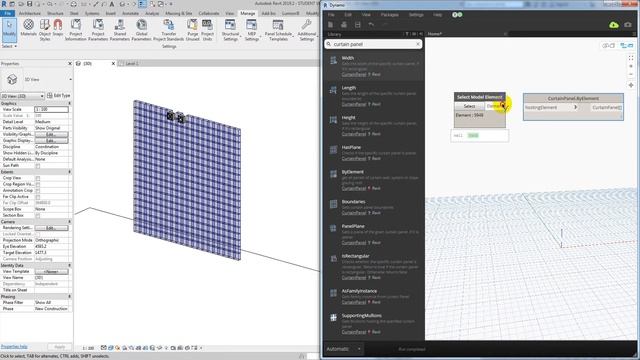Click camera export image icon in Dynamo
Screen dimensions: 640x360
628,25
